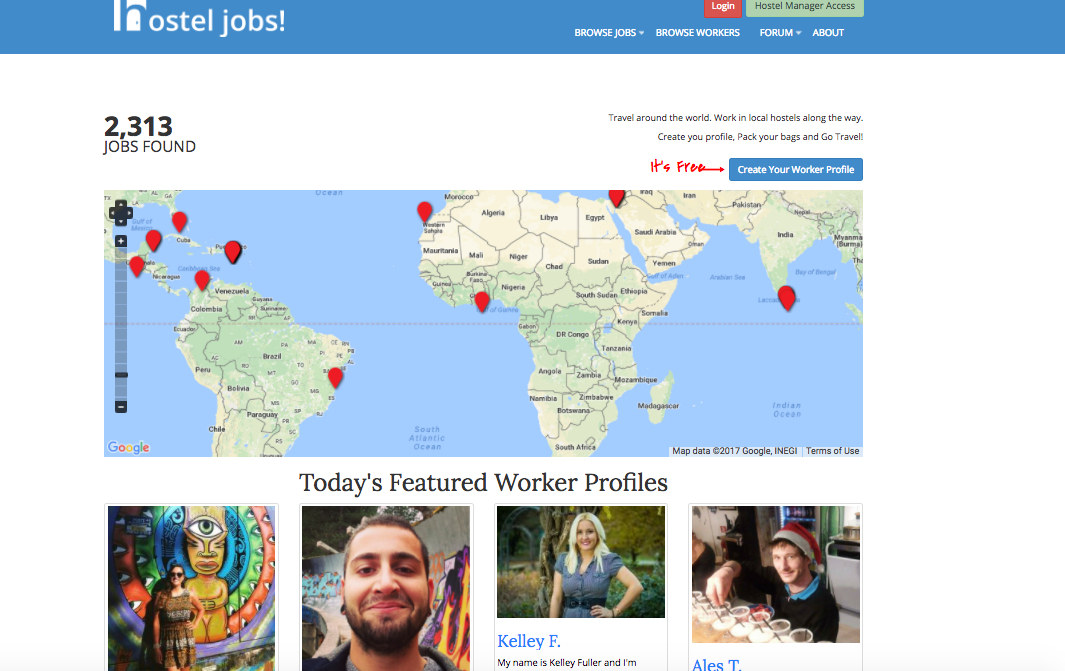Open Kelley F. profile photo

(581, 562)
